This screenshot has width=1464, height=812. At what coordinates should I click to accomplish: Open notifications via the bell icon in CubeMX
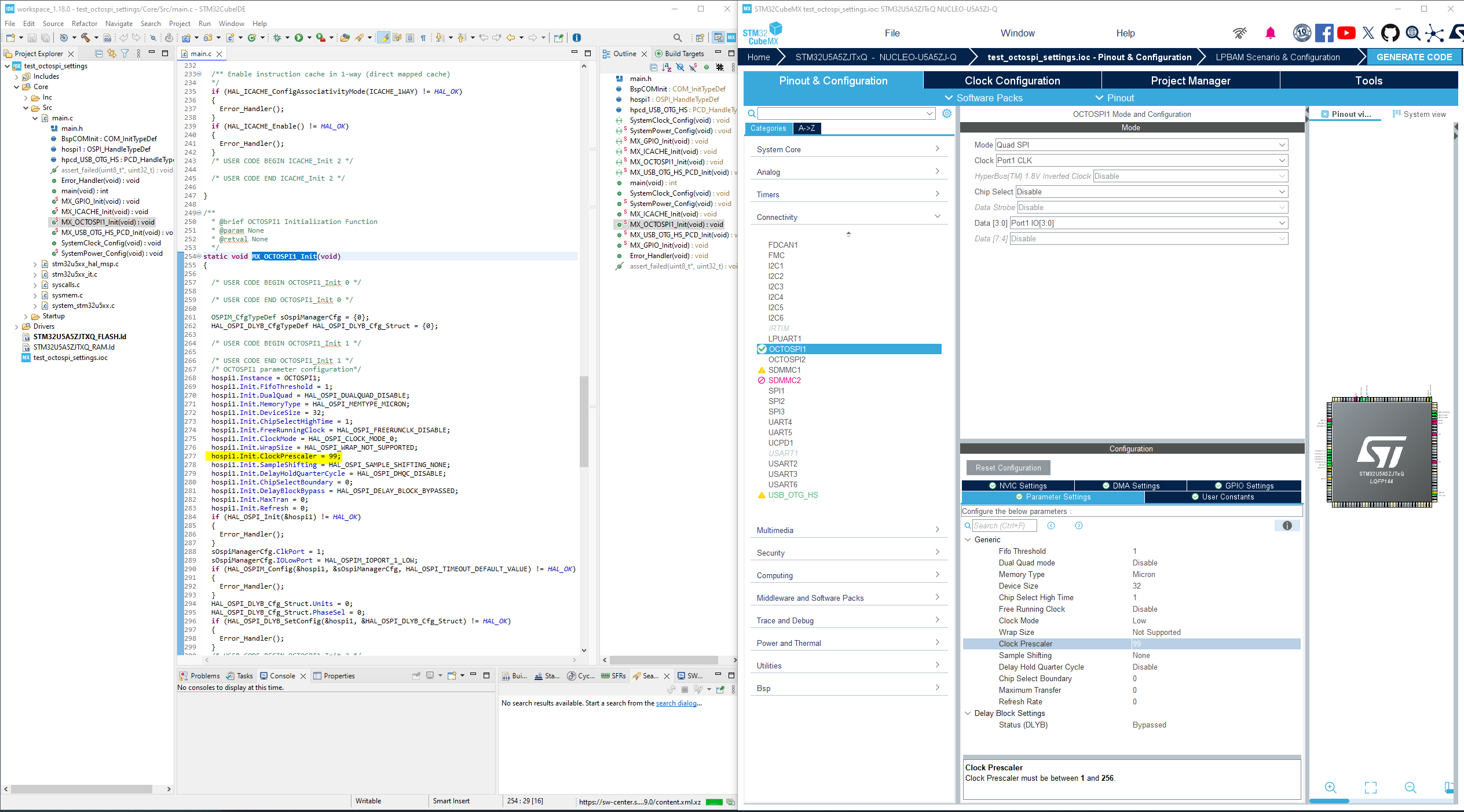(x=1271, y=33)
